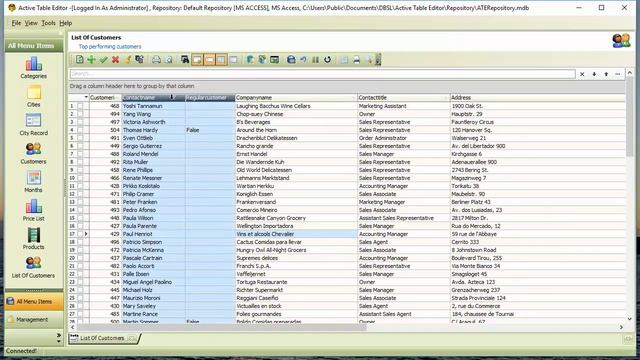Click into the Search input field
The image size is (640, 360).
[x=322, y=74]
